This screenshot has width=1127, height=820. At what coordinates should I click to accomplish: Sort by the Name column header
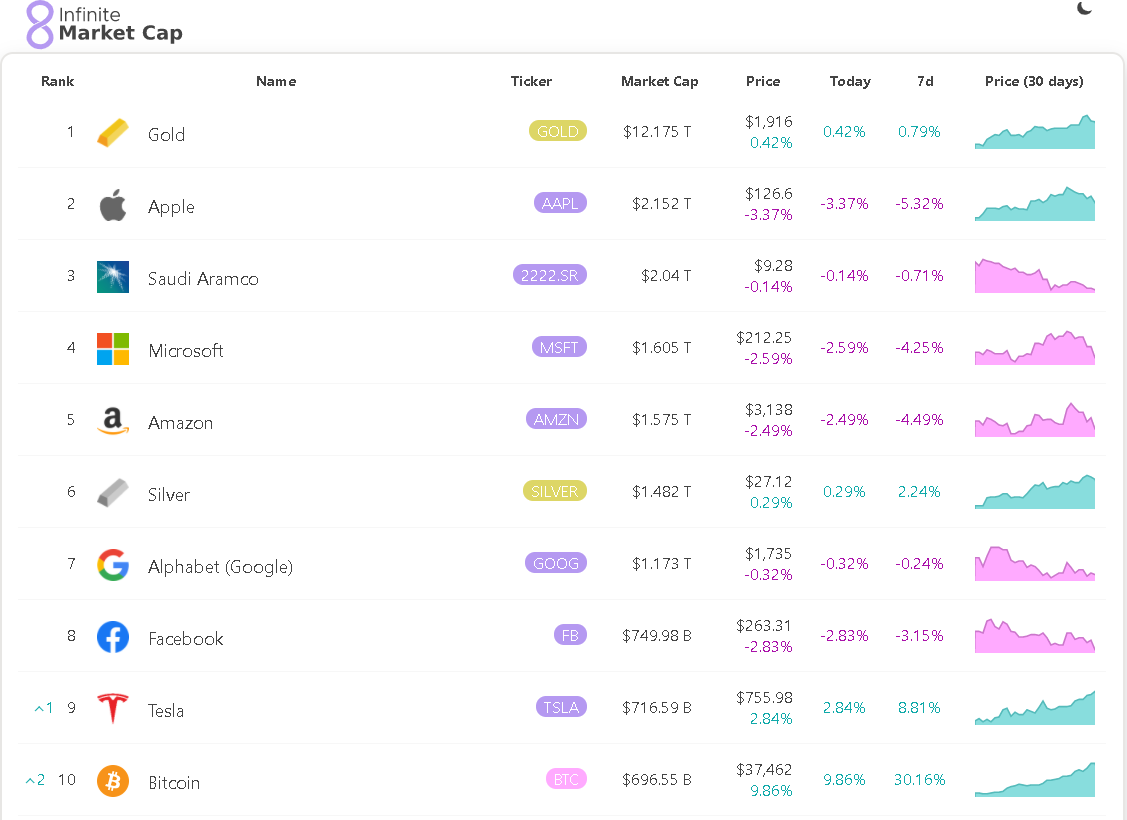(276, 81)
